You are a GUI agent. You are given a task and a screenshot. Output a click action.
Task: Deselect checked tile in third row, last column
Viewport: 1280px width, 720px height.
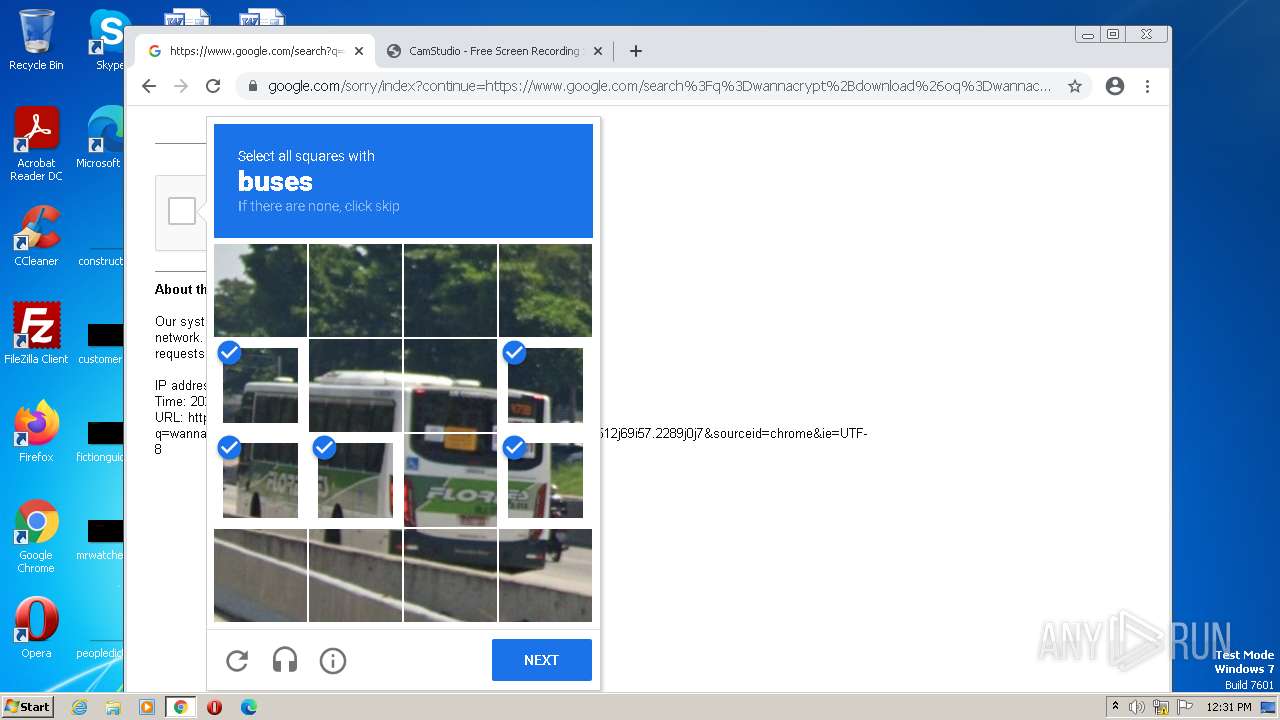(x=545, y=480)
